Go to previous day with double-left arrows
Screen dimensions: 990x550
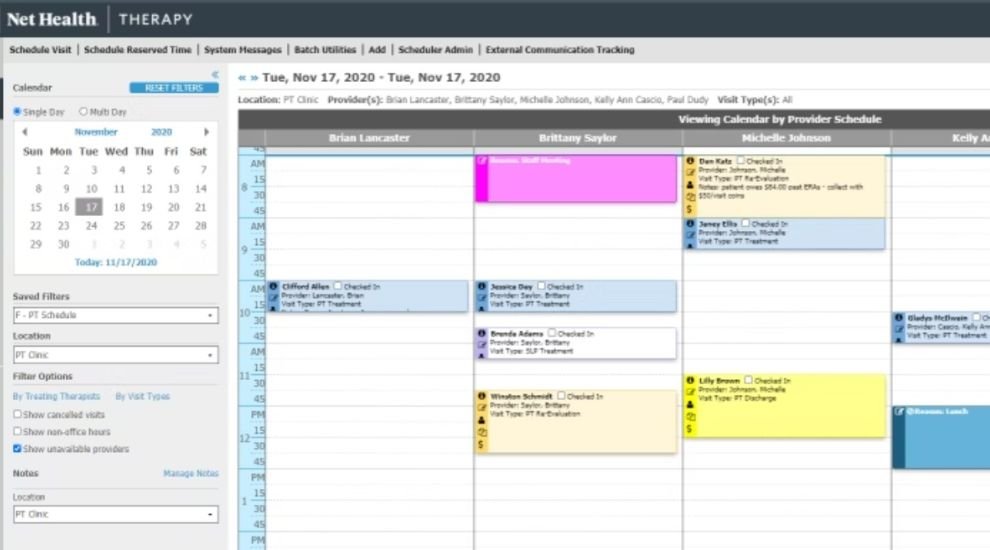(x=242, y=78)
